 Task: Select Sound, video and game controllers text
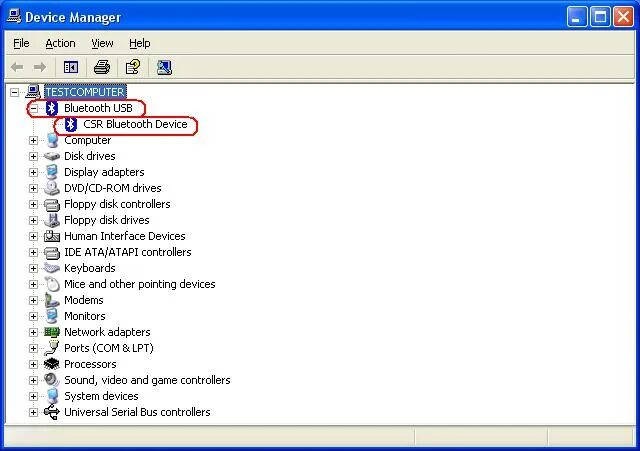[x=147, y=380]
